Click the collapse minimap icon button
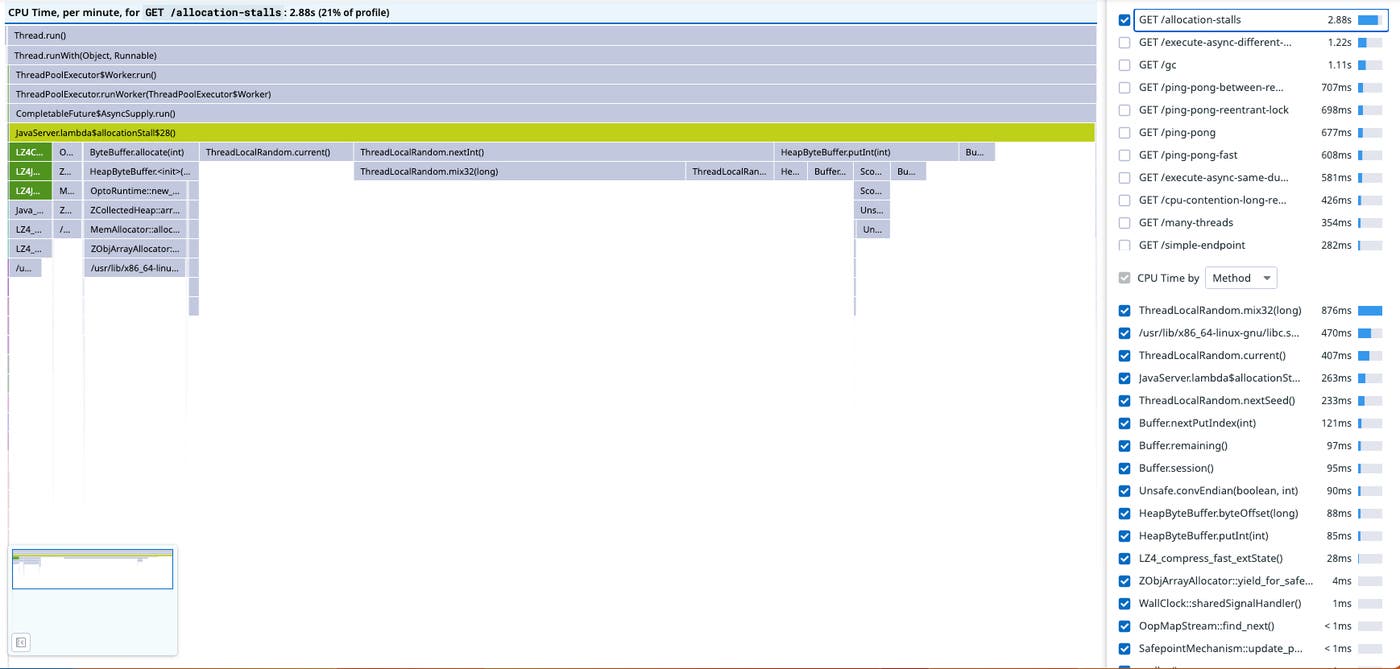The height and width of the screenshot is (669, 1400). click(21, 642)
